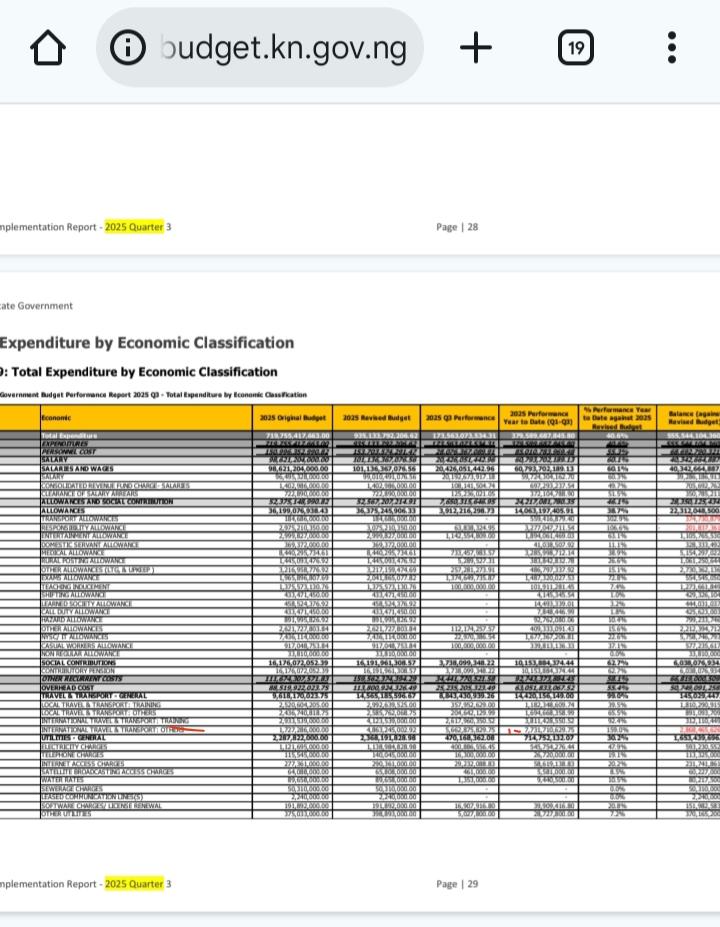Click highlighted '2025 Quarter' in top footer

[x=134, y=227]
